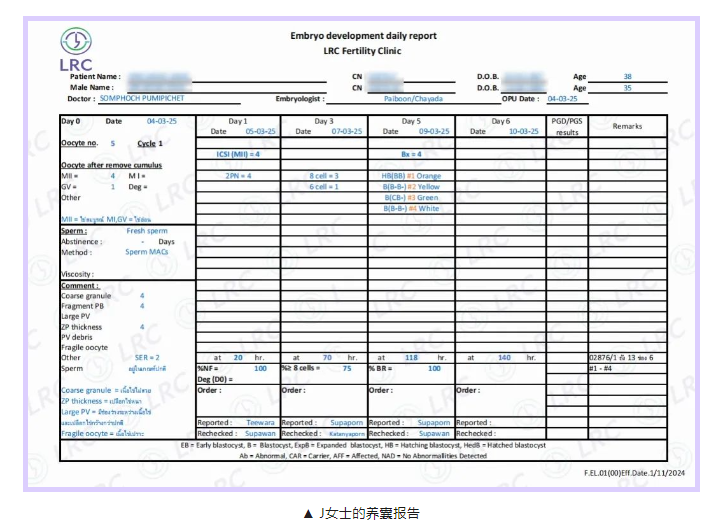This screenshot has height=530, width=709.
Task: Click the 'Oocyte no.' label
Action: [80, 143]
